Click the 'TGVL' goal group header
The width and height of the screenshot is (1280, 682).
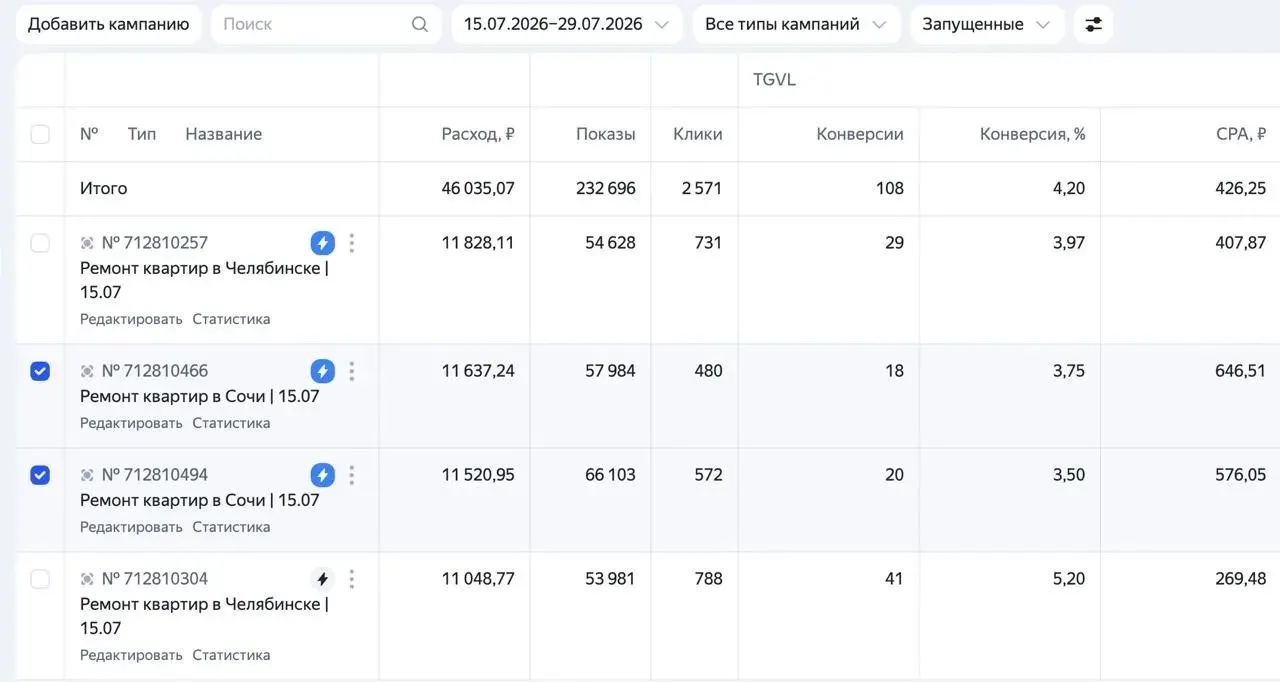(x=774, y=80)
